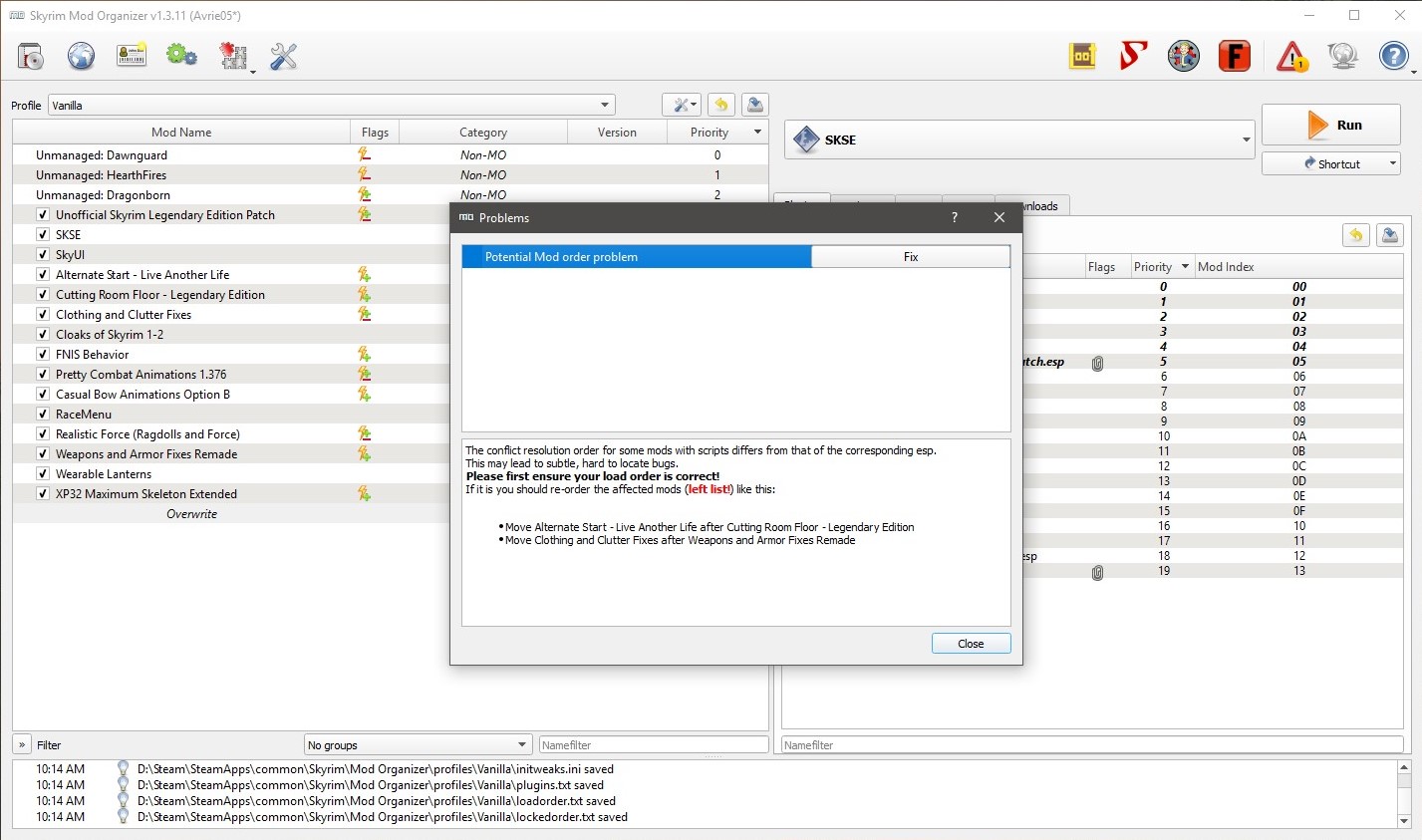Select the Potential Mod order problem entry
Viewport: 1422px width, 840px height.
point(637,257)
